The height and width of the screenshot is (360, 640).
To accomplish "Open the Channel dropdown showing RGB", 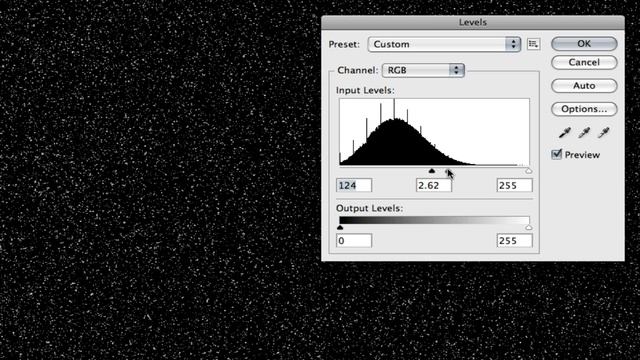I will 423,70.
